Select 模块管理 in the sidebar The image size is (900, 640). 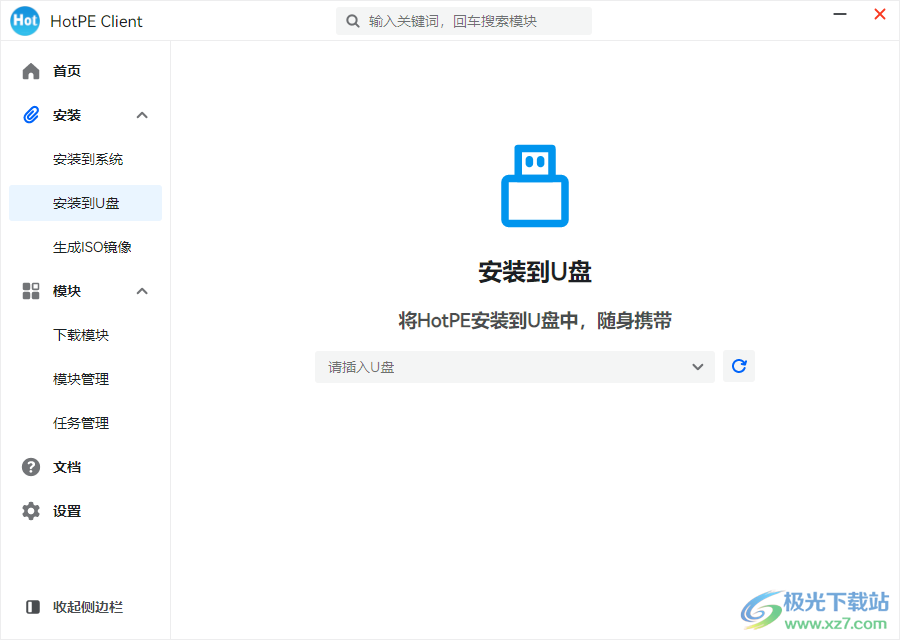point(83,379)
